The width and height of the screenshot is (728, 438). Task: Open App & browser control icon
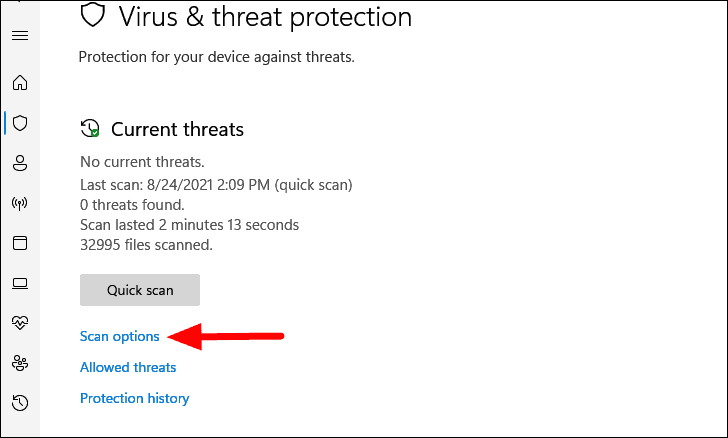[x=20, y=243]
